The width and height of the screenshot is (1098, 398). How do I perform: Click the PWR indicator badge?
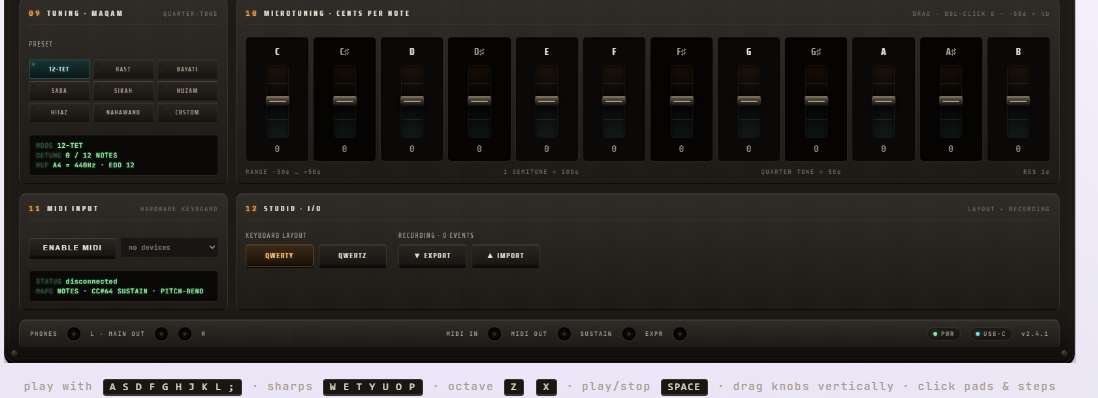944,334
